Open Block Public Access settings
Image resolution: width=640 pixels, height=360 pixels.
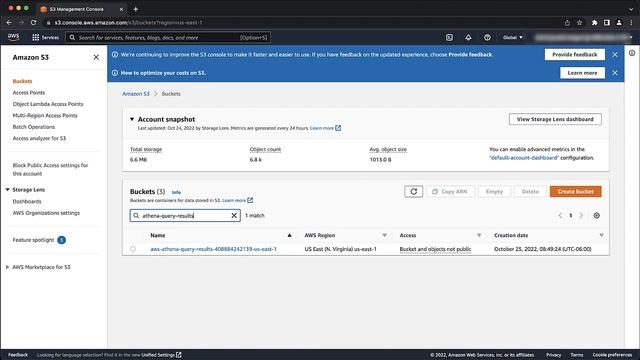[x=50, y=169]
